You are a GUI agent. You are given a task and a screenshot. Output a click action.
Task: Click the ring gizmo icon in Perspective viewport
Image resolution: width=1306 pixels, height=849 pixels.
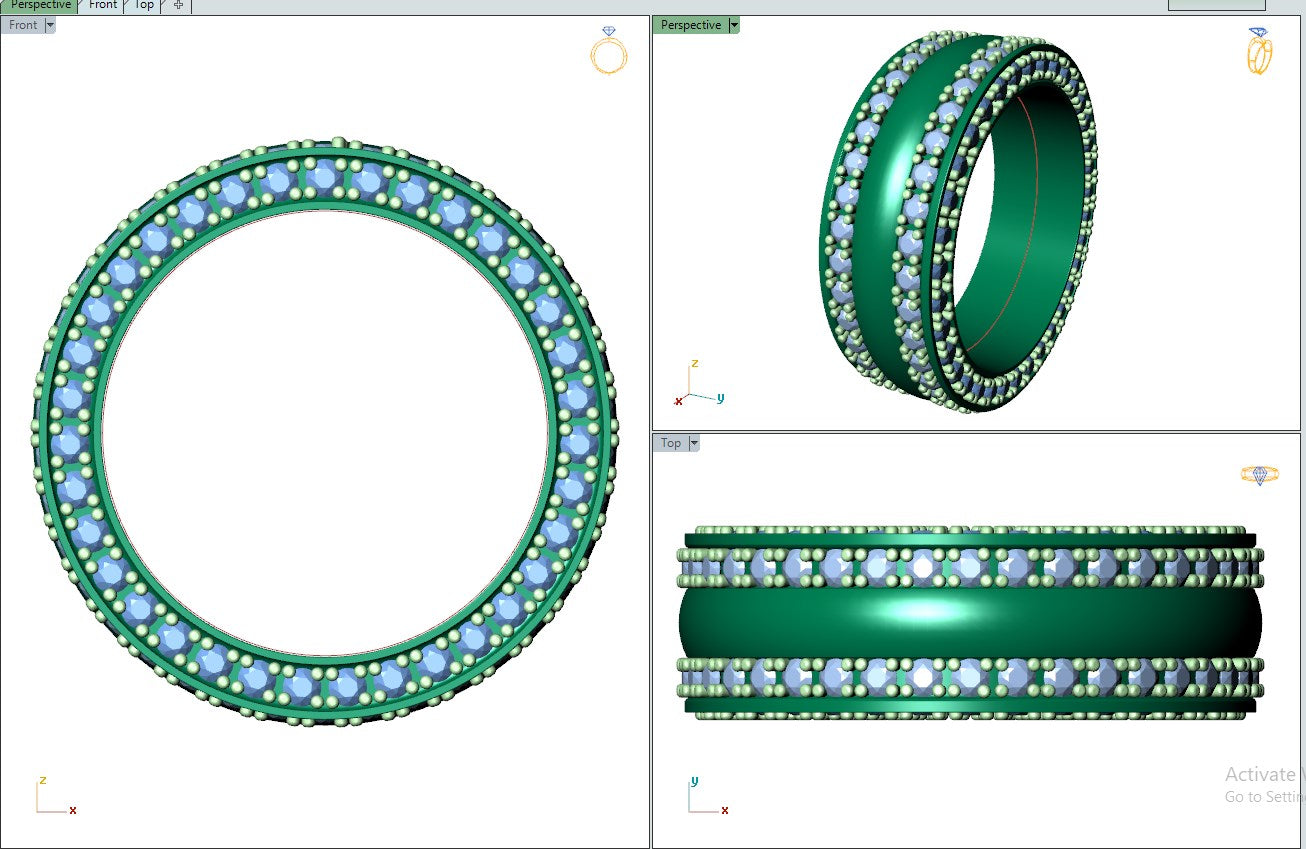(x=1259, y=51)
